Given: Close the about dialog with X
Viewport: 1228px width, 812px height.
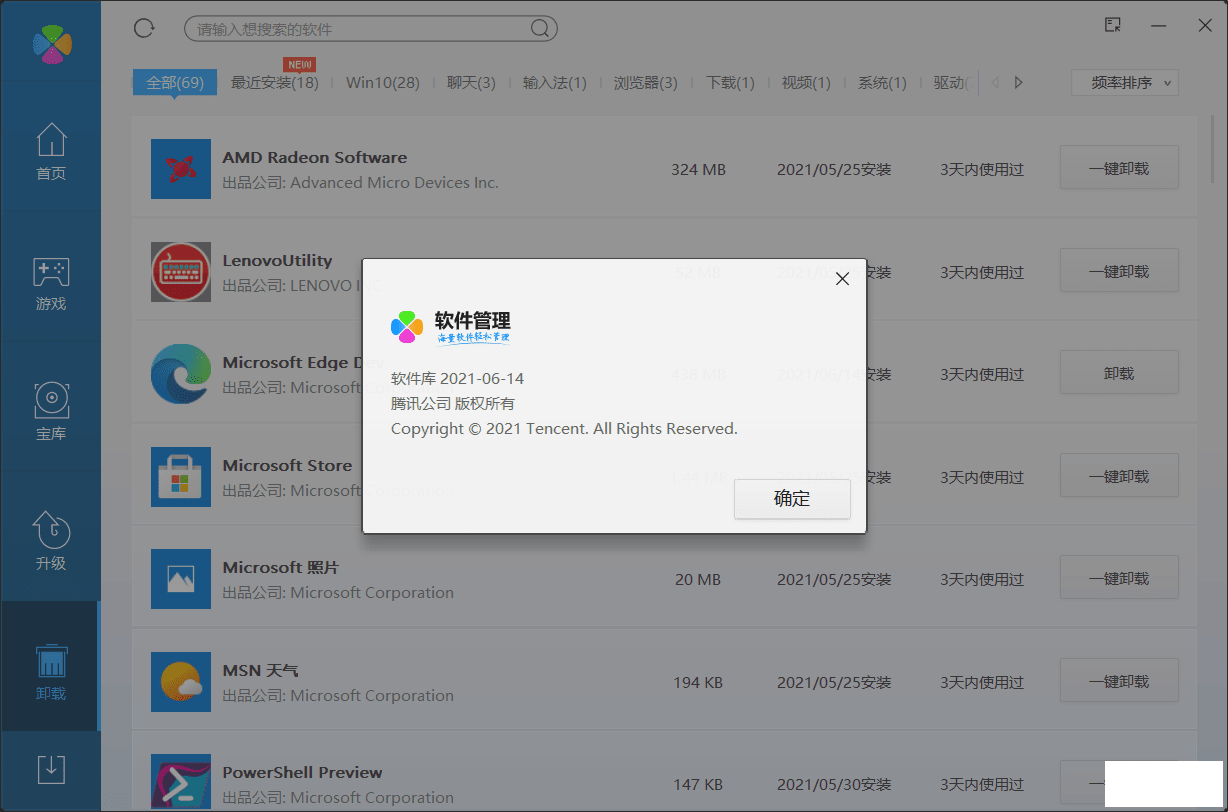Looking at the screenshot, I should click(842, 279).
